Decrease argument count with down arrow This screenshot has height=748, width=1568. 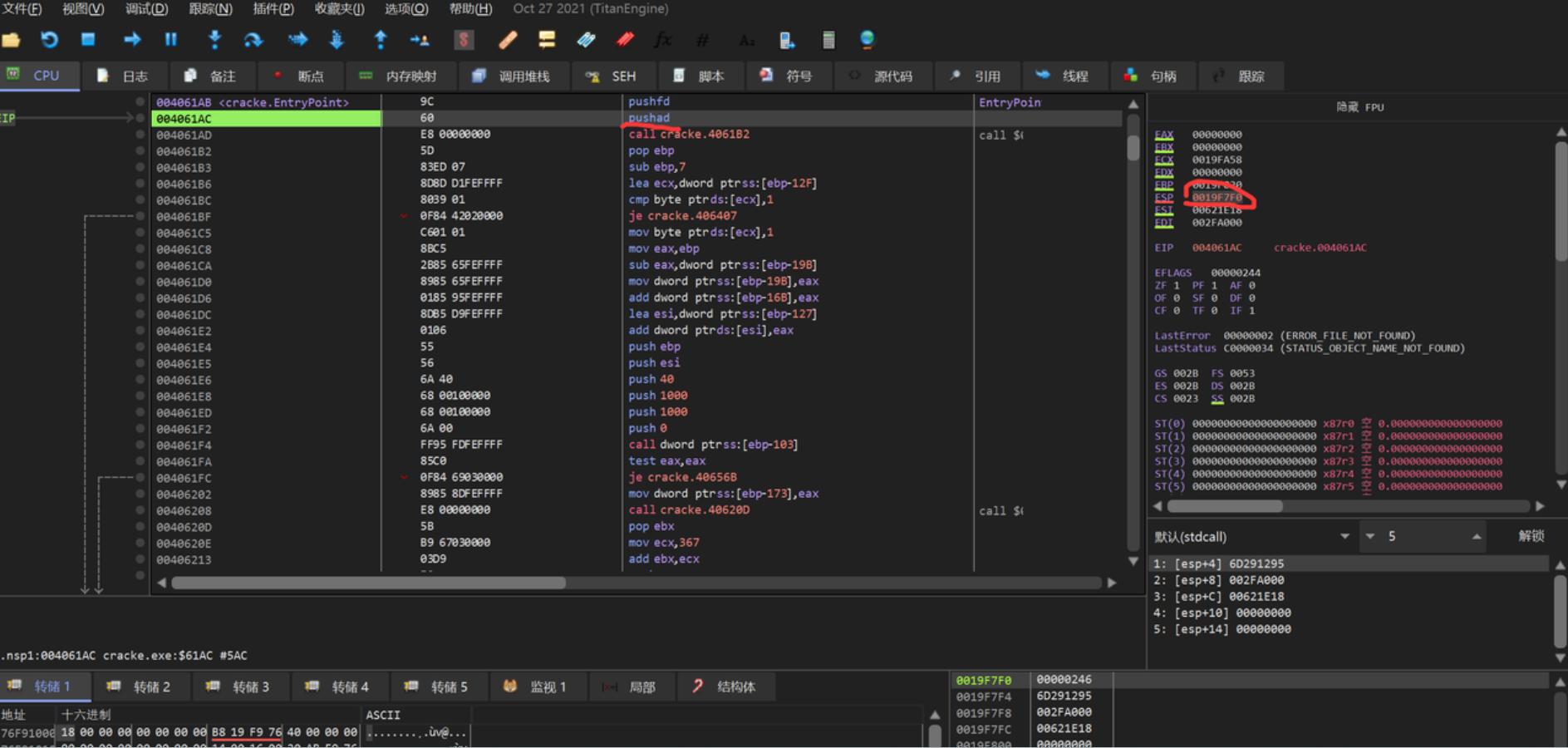click(x=1369, y=536)
